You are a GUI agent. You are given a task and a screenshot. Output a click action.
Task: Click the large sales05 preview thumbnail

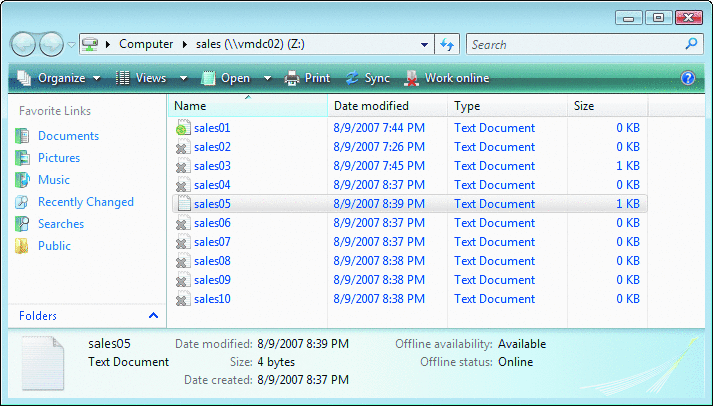[x=41, y=362]
